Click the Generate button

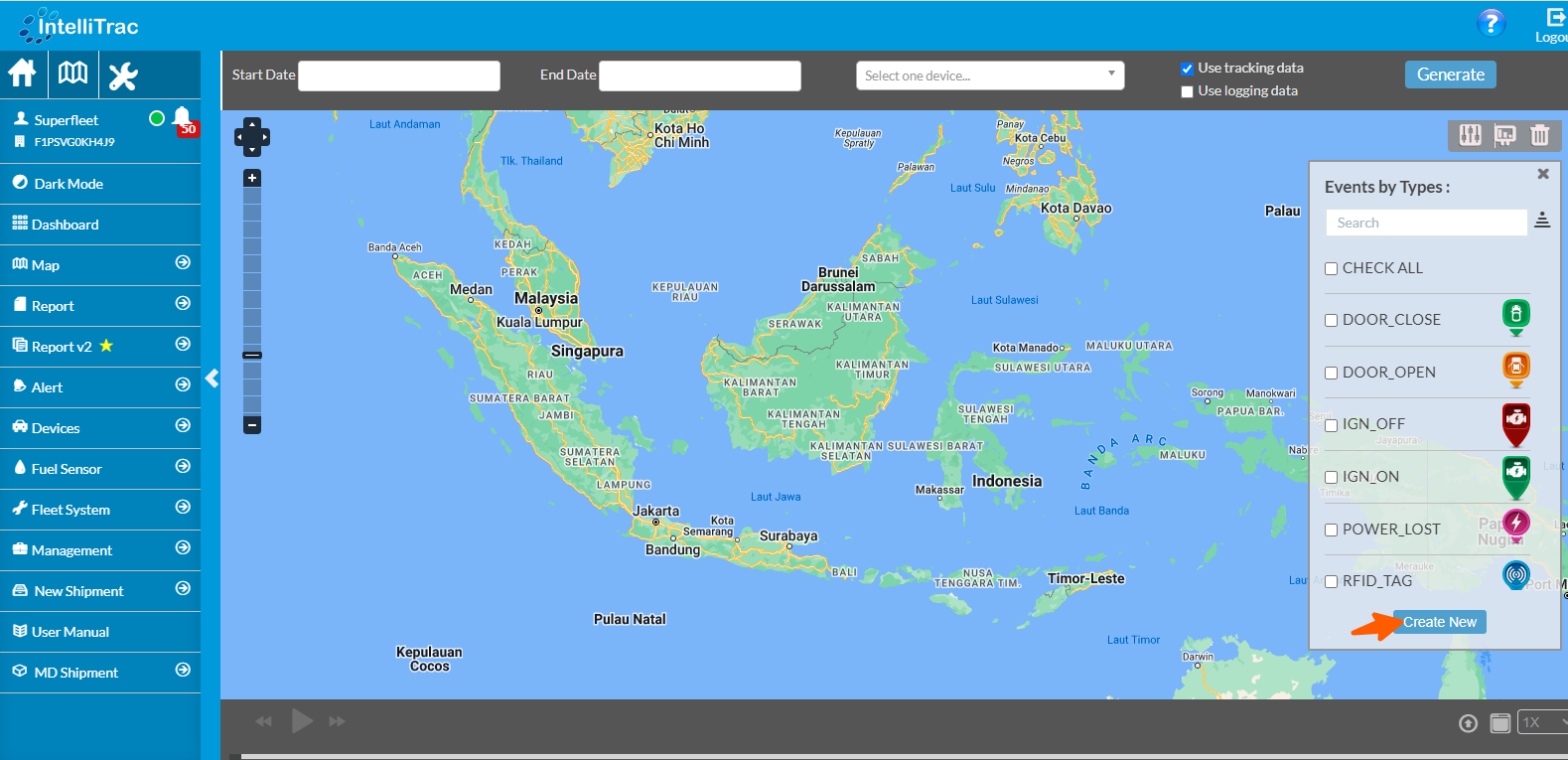[1450, 75]
